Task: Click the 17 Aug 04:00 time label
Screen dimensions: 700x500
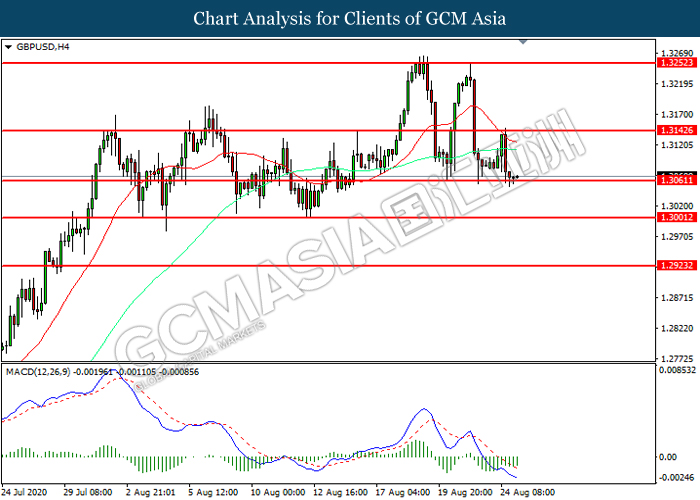Action: (403, 492)
